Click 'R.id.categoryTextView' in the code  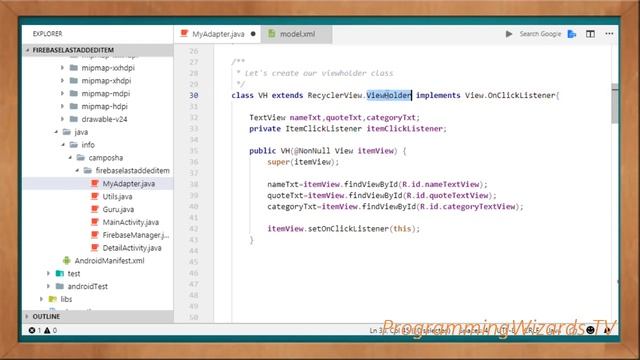[468, 207]
